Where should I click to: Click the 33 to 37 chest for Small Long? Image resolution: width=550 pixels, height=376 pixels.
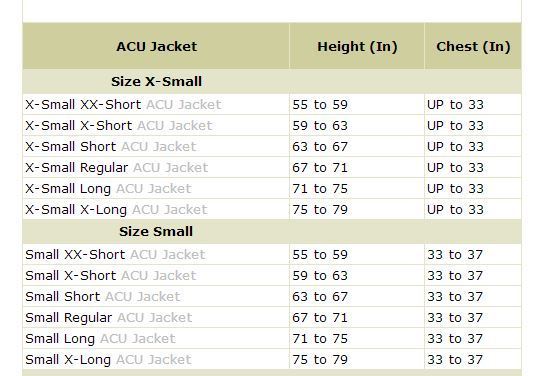[x=455, y=339]
